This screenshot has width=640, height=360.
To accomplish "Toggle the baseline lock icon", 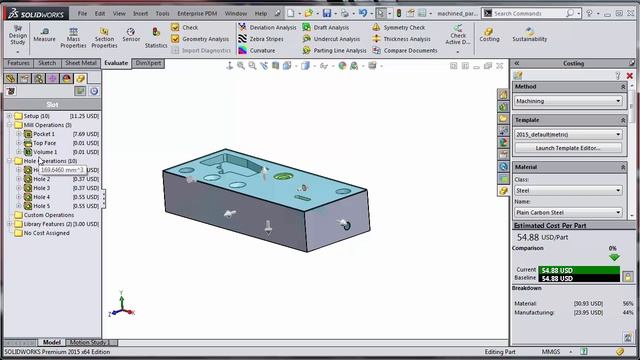I will 628,277.
